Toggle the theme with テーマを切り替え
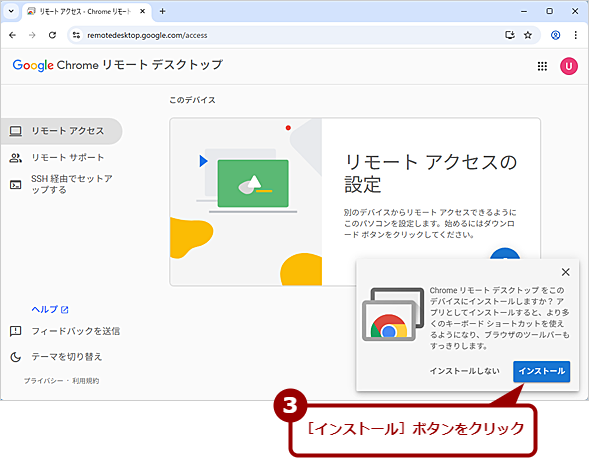The image size is (589, 458). click(x=66, y=357)
